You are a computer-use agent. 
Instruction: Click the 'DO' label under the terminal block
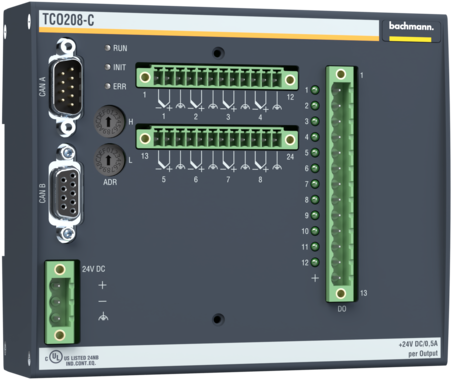coord(342,309)
